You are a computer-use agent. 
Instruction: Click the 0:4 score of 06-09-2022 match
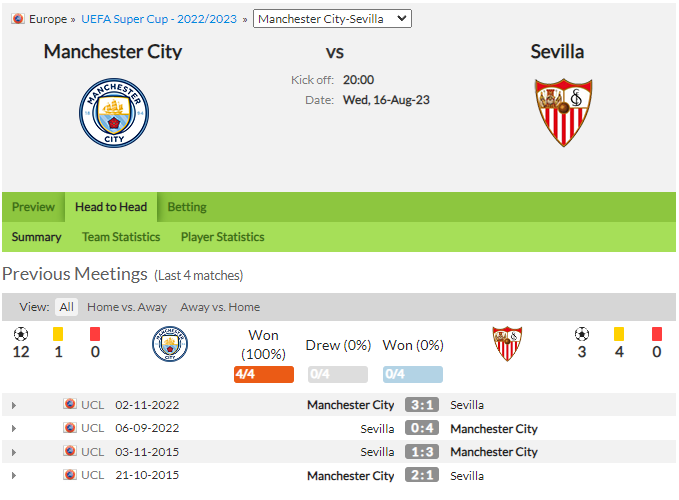(x=422, y=428)
